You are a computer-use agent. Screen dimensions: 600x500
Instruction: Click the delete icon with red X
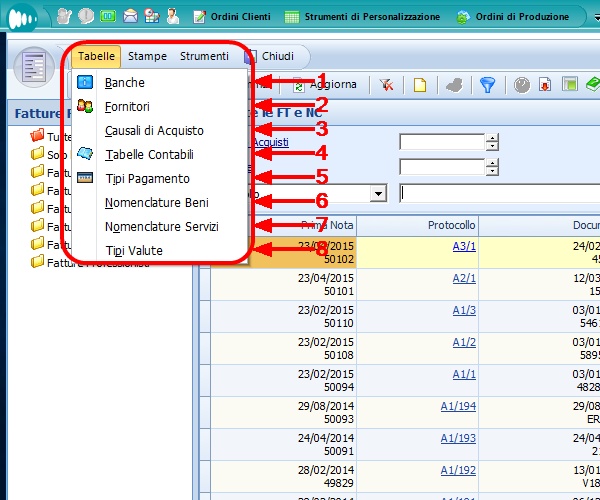386,85
